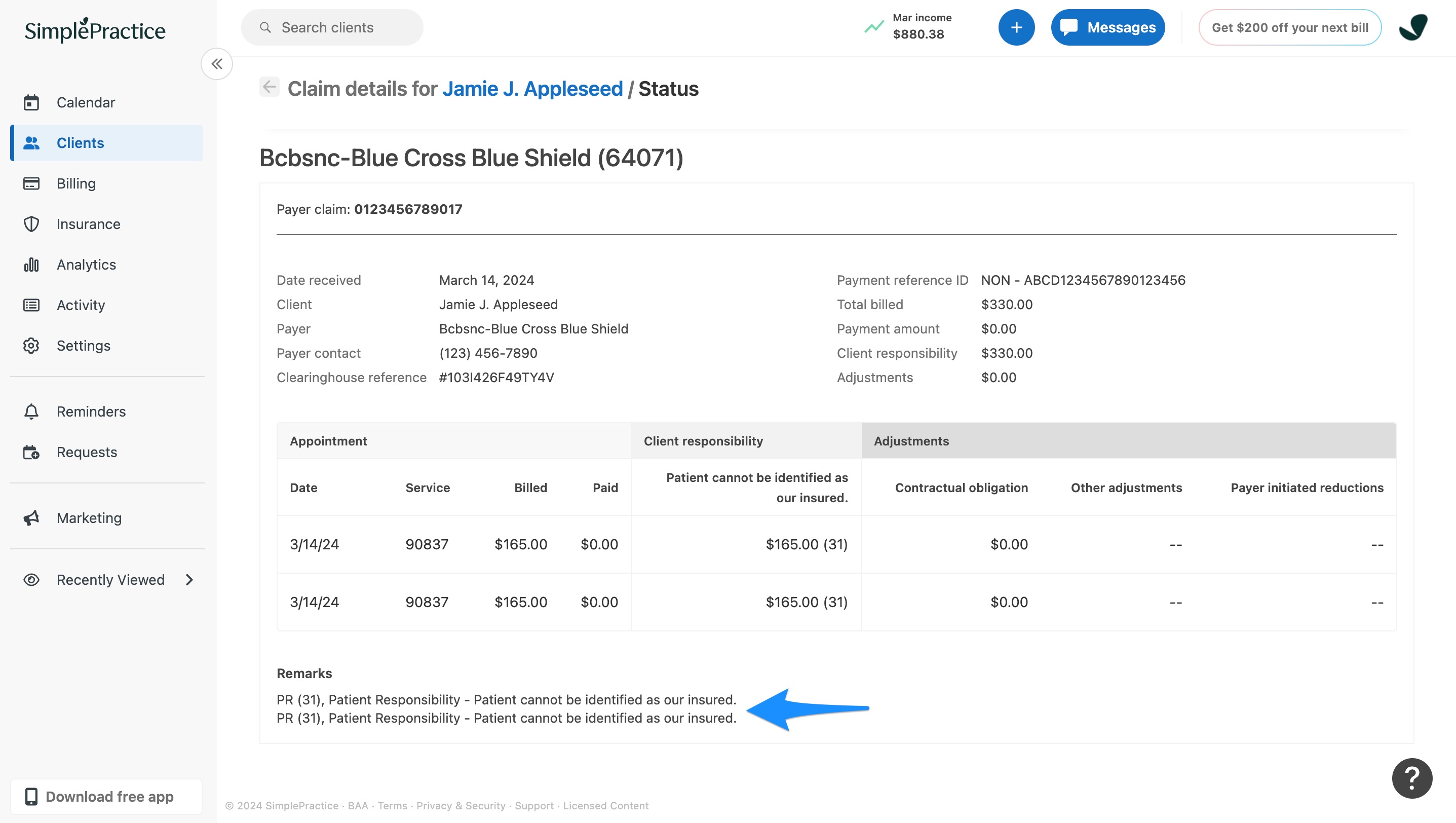Click the search magnifier icon
This screenshot has width=1456, height=823.
click(265, 27)
